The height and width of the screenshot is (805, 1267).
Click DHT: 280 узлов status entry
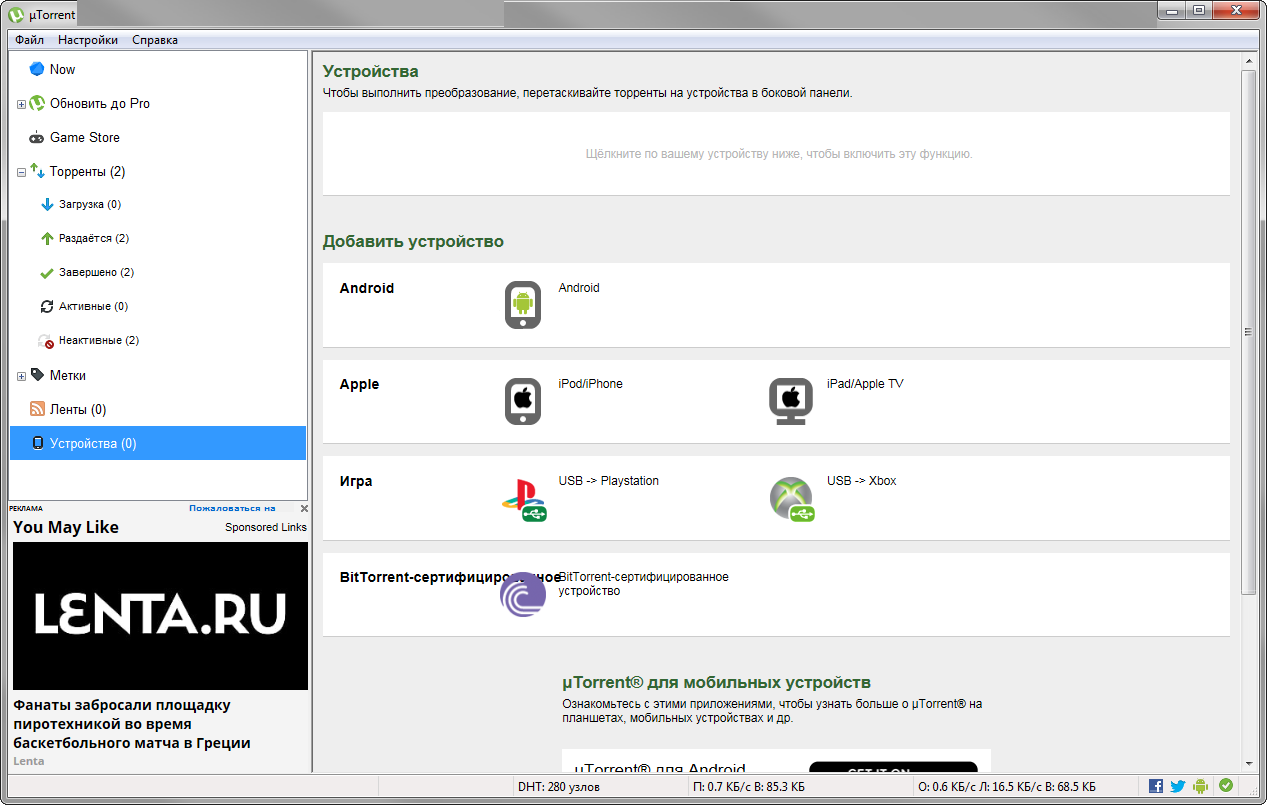[558, 787]
